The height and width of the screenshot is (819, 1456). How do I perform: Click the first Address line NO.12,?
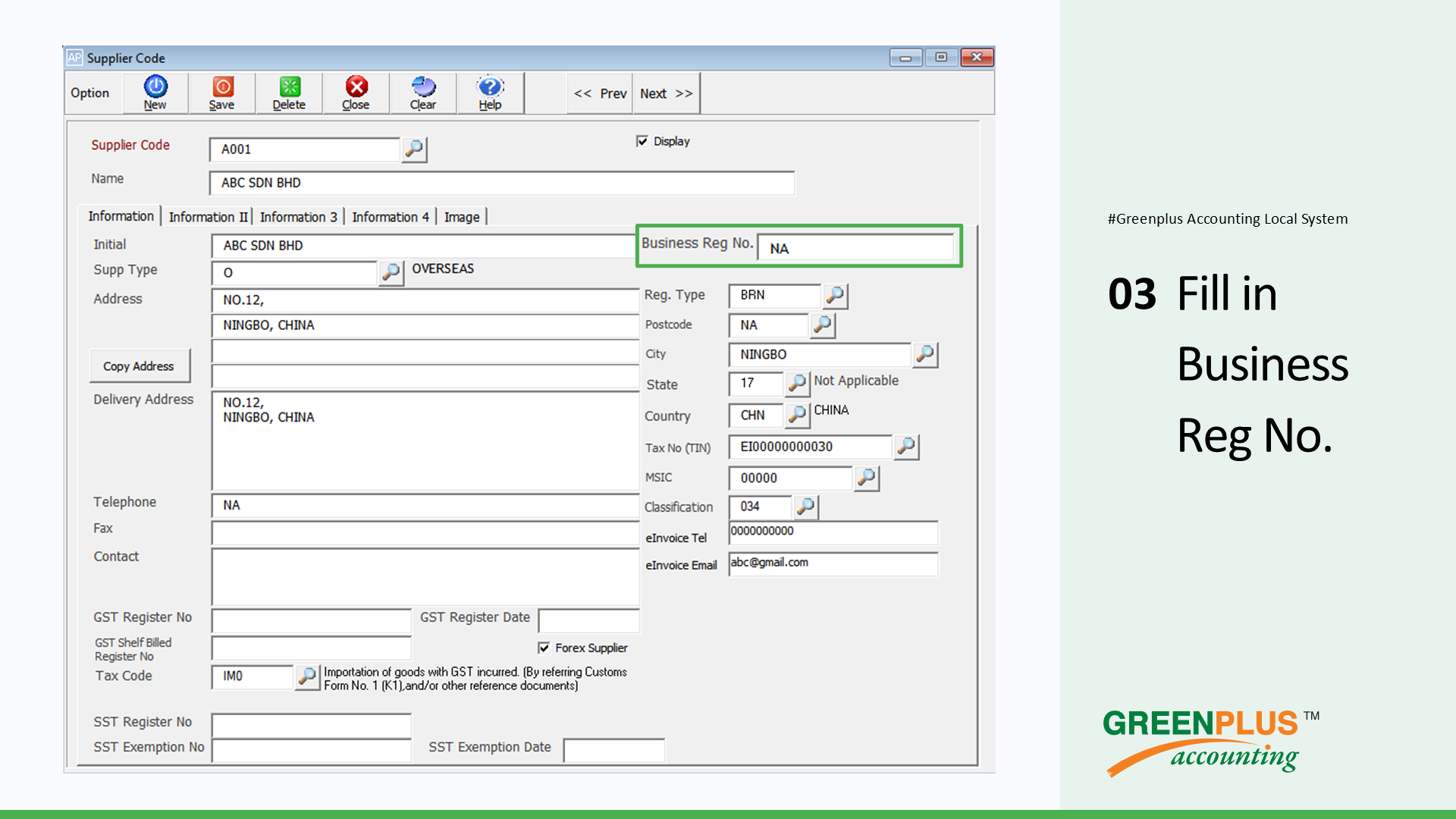tap(425, 300)
